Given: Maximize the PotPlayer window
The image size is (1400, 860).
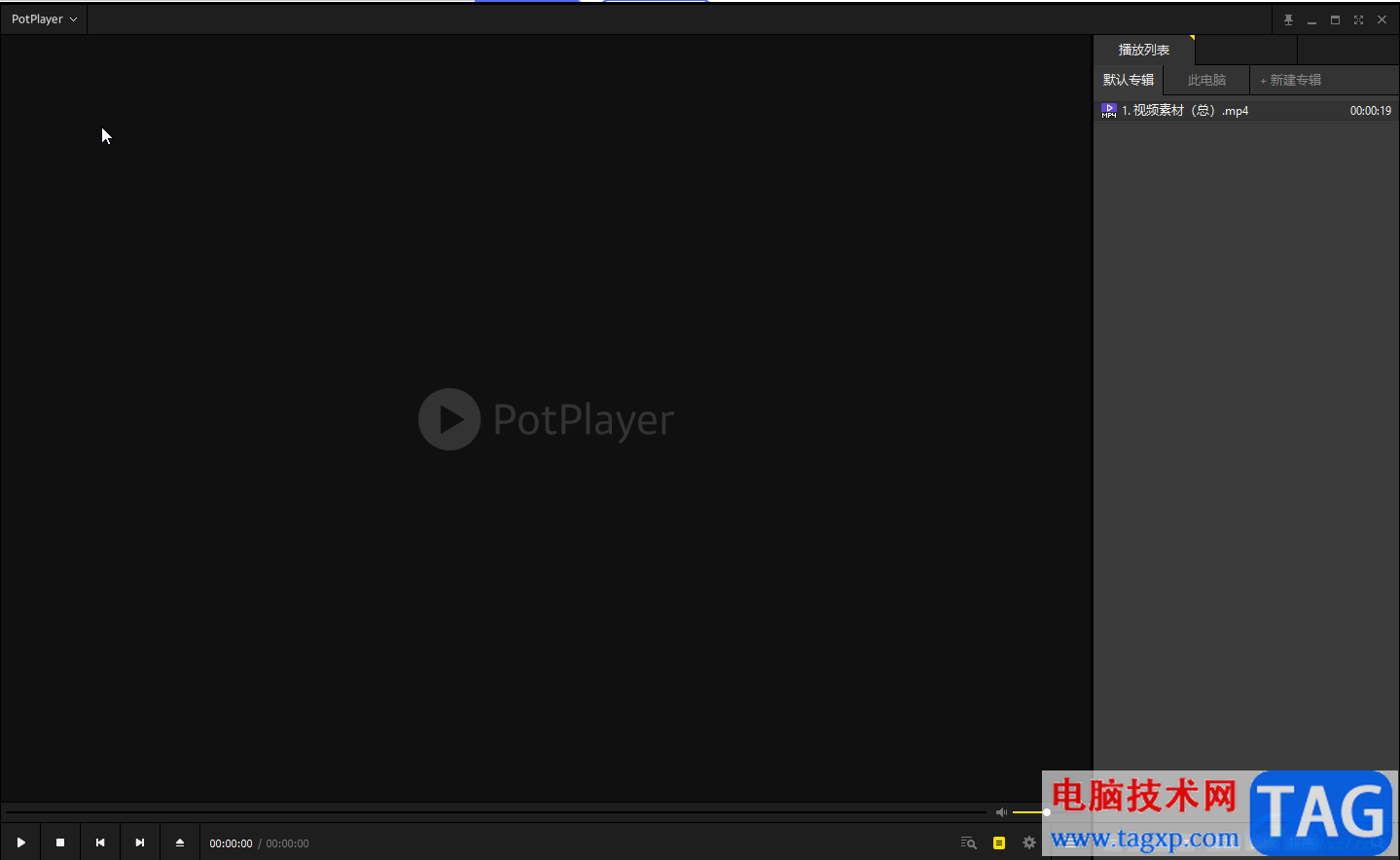Looking at the screenshot, I should [x=1335, y=19].
